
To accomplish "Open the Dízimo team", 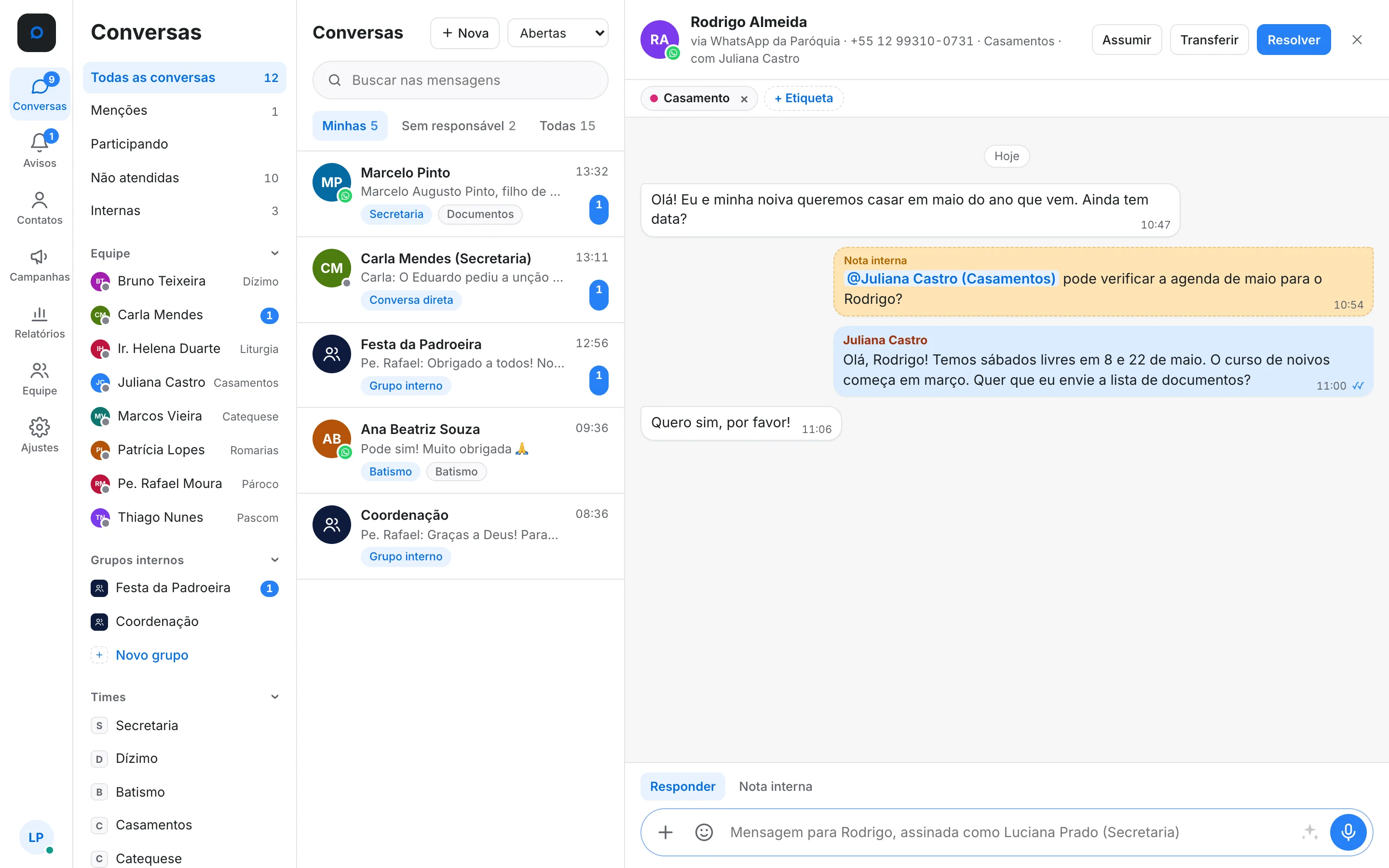I will click(184, 759).
